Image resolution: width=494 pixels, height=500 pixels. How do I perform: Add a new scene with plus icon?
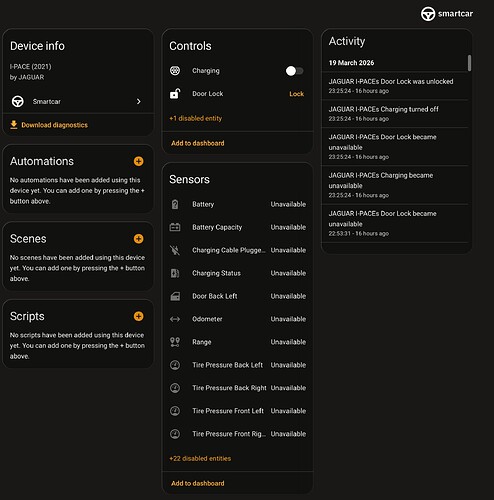click(139, 239)
